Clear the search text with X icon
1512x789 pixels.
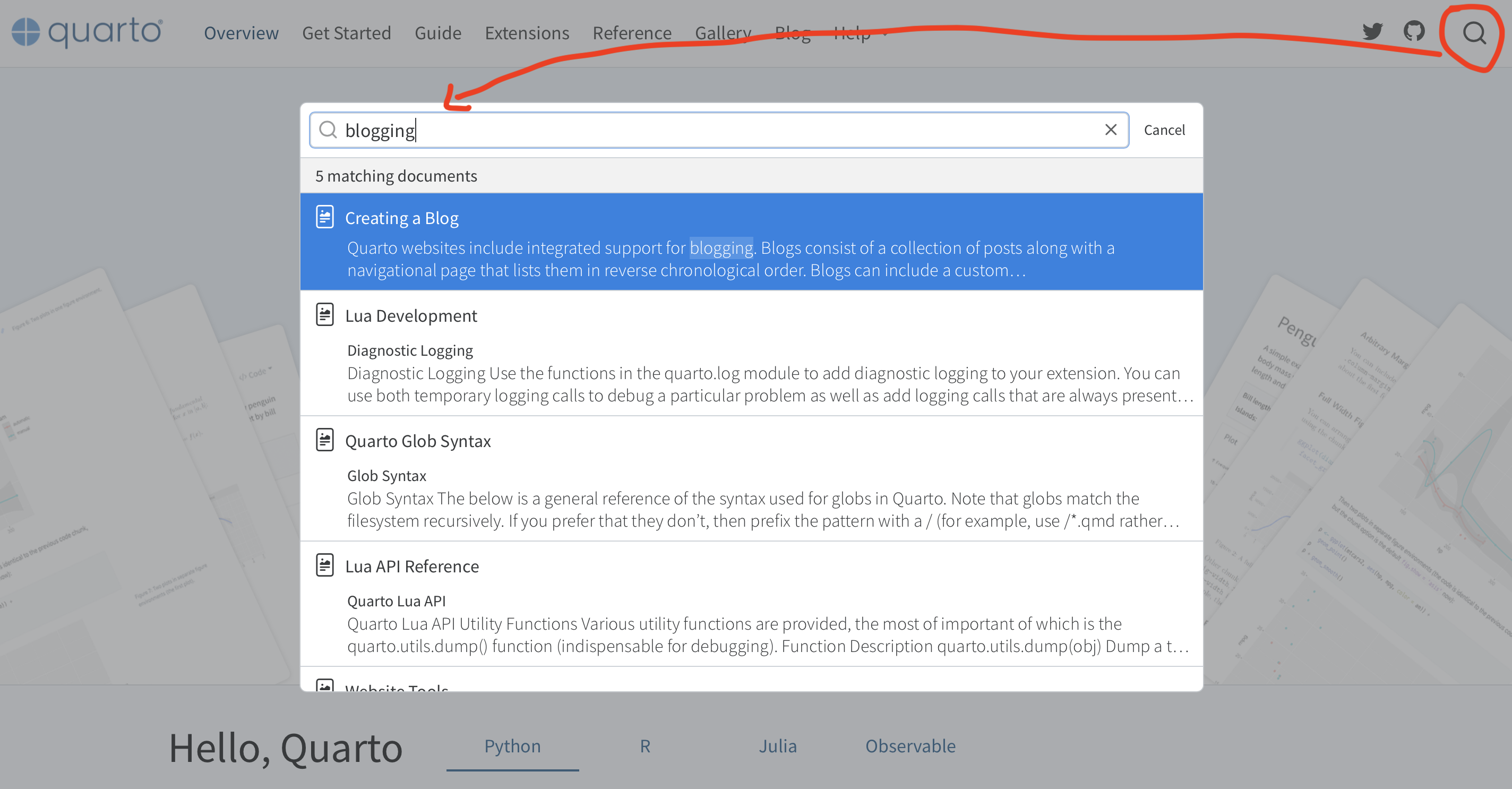tap(1111, 130)
